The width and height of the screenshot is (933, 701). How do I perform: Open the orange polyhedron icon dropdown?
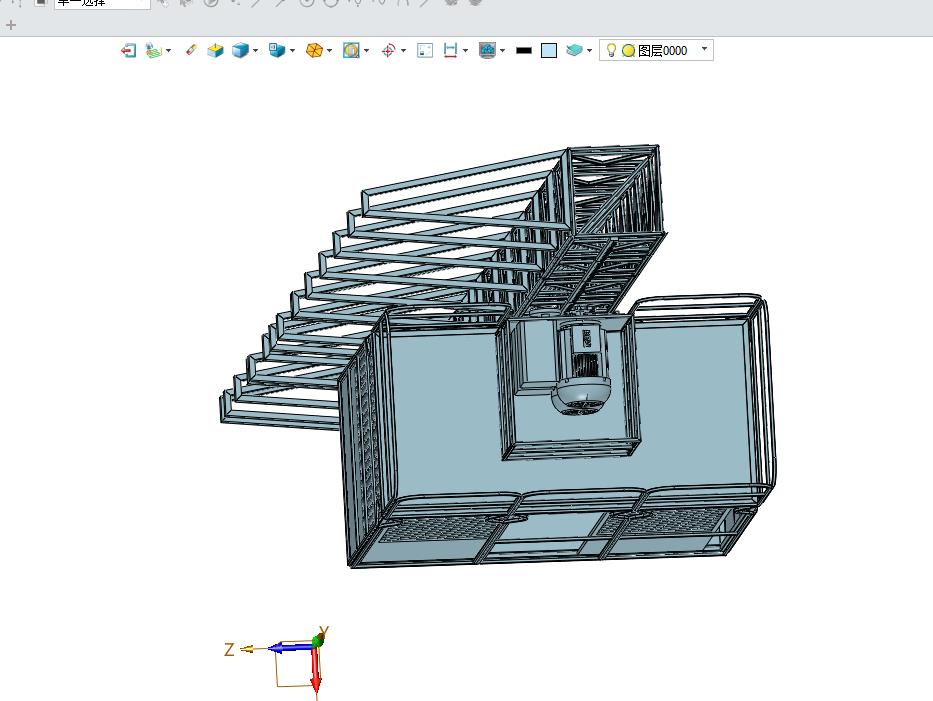pyautogui.click(x=330, y=51)
